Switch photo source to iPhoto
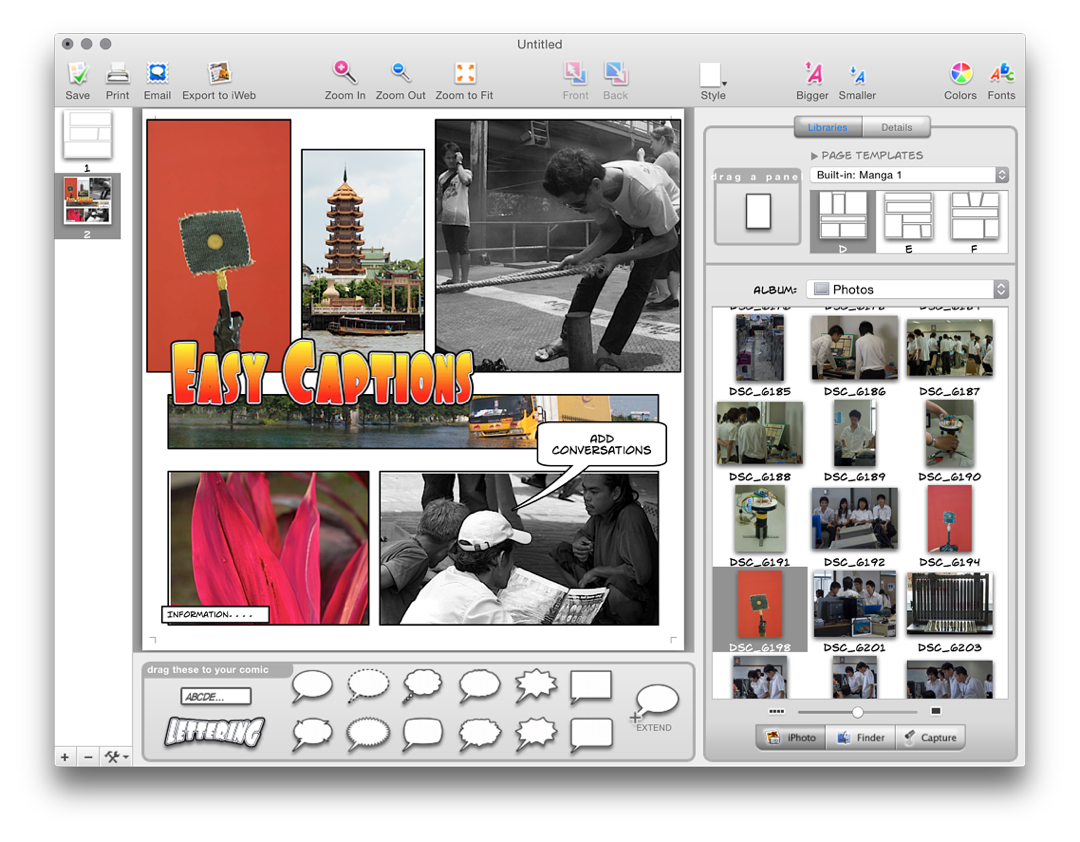Image resolution: width=1080 pixels, height=842 pixels. pyautogui.click(x=791, y=737)
